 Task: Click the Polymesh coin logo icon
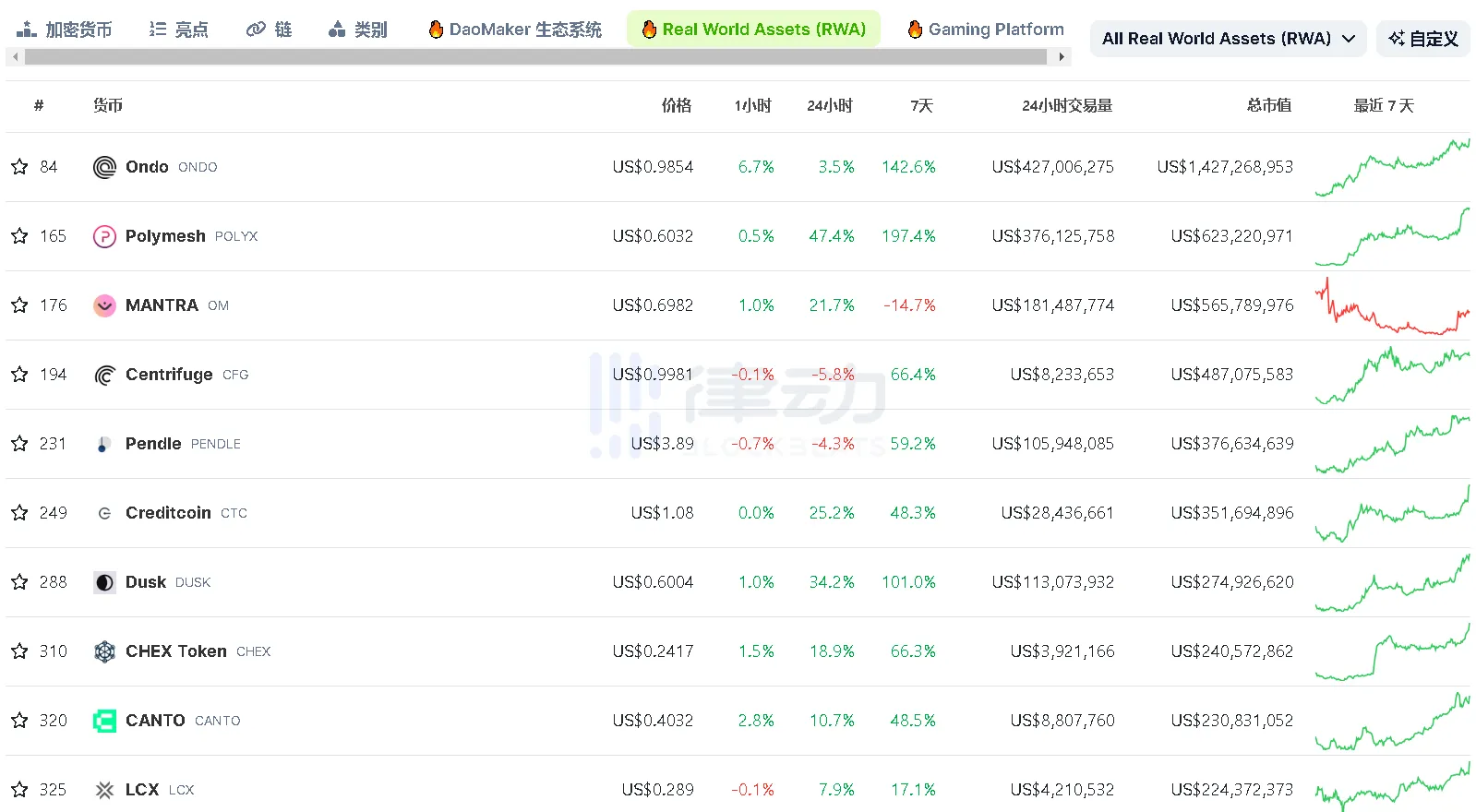click(104, 236)
